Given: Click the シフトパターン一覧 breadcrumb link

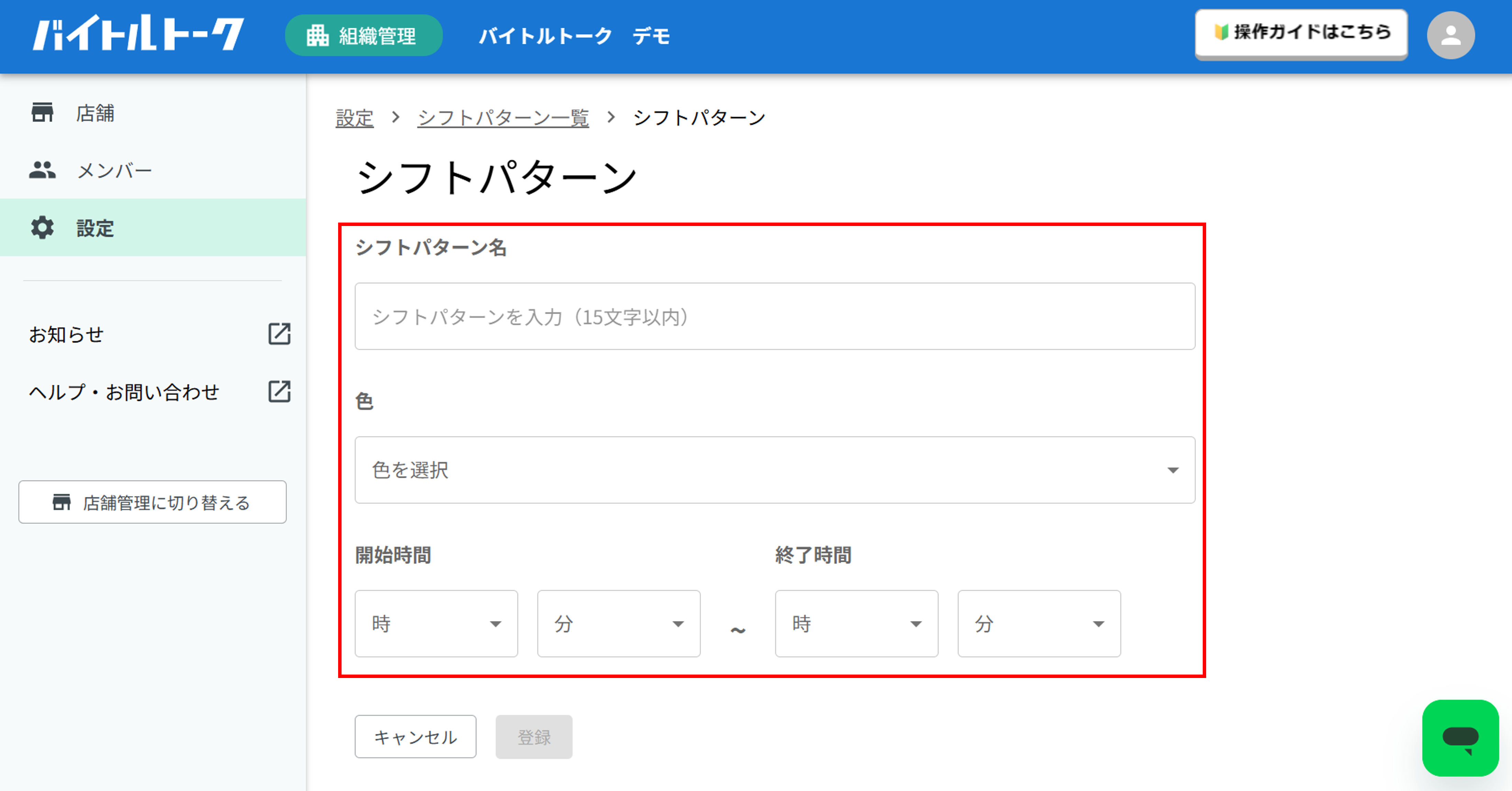Looking at the screenshot, I should point(503,118).
